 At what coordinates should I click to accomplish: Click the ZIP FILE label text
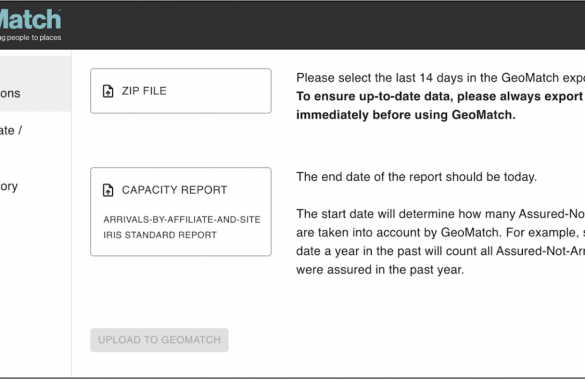pos(144,91)
